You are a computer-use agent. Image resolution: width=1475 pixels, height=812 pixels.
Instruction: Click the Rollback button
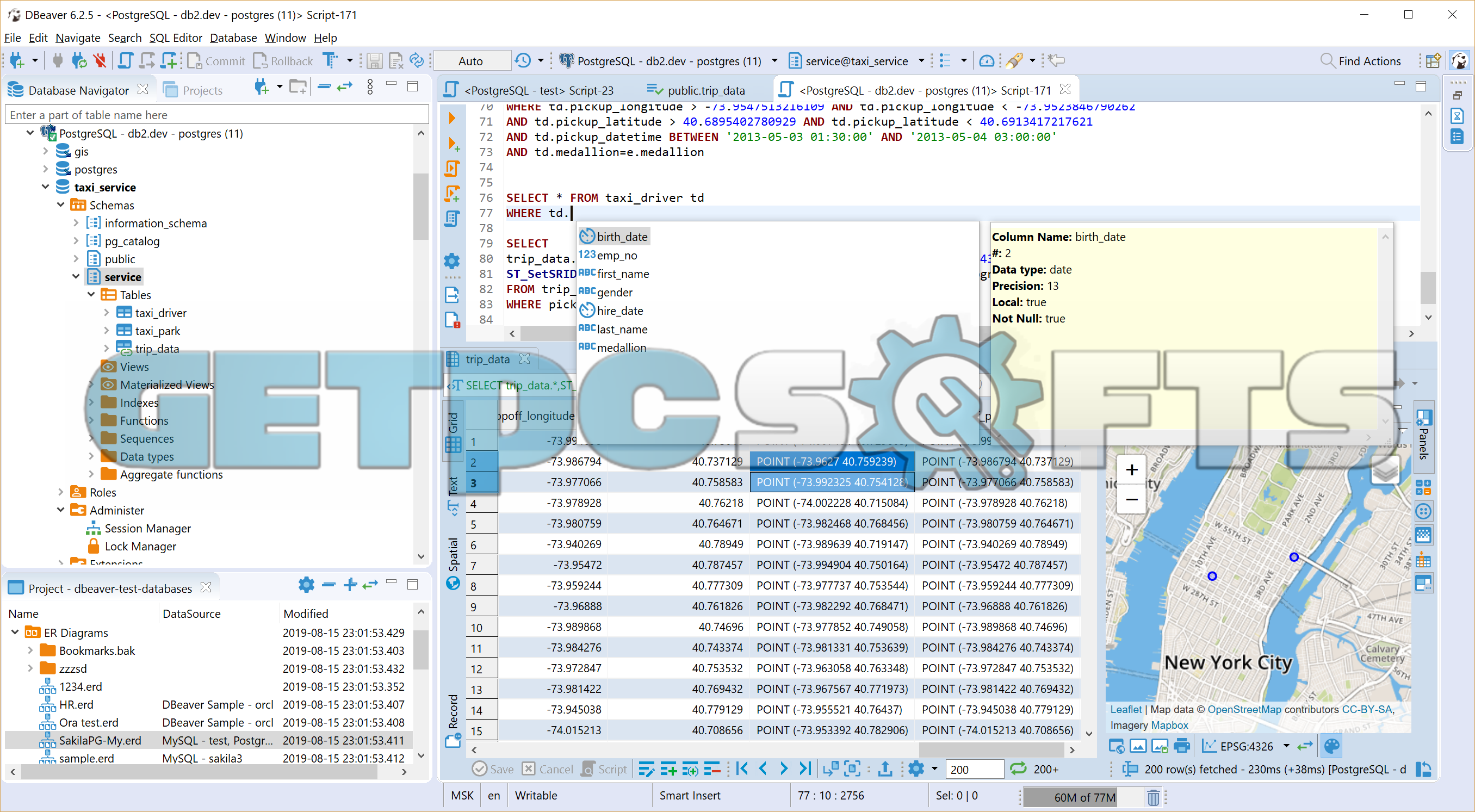283,61
